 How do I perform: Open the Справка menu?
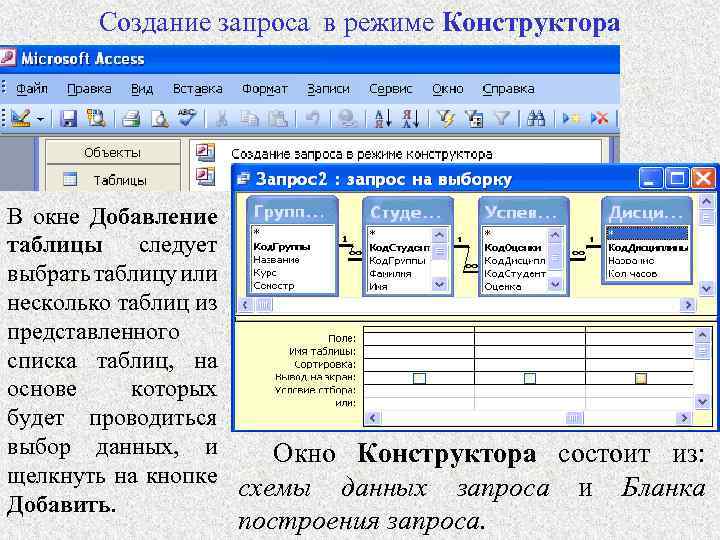[508, 88]
